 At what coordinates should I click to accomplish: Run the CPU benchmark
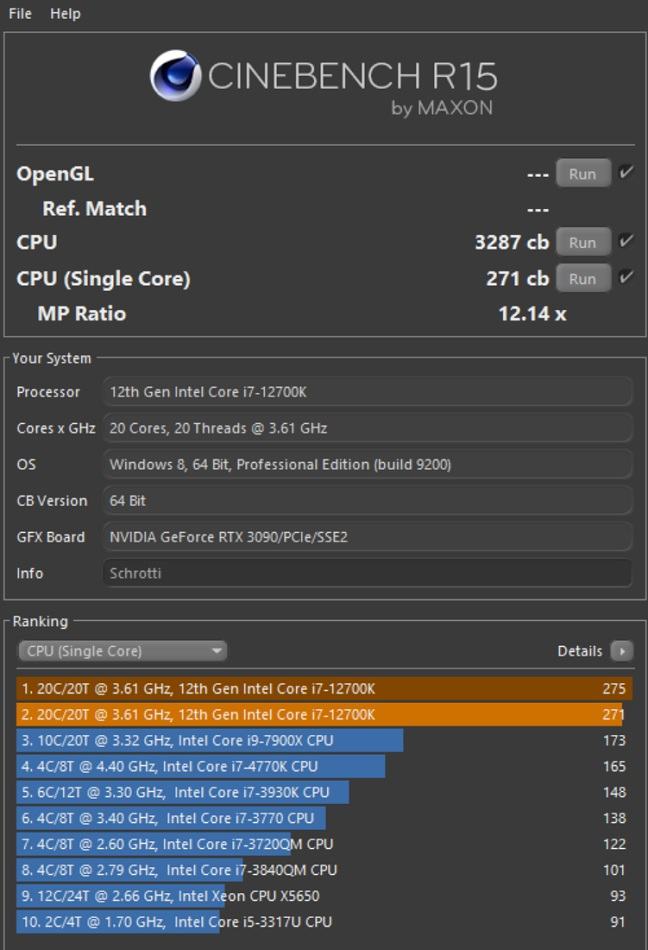click(x=582, y=242)
